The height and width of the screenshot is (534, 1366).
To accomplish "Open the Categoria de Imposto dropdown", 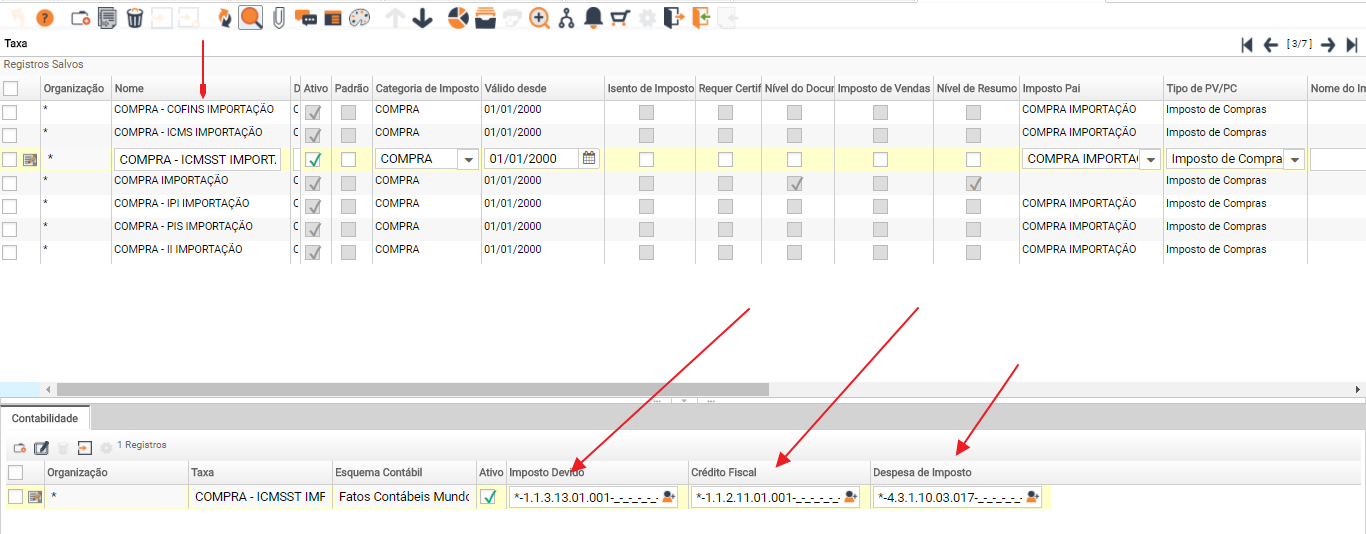I will point(468,159).
